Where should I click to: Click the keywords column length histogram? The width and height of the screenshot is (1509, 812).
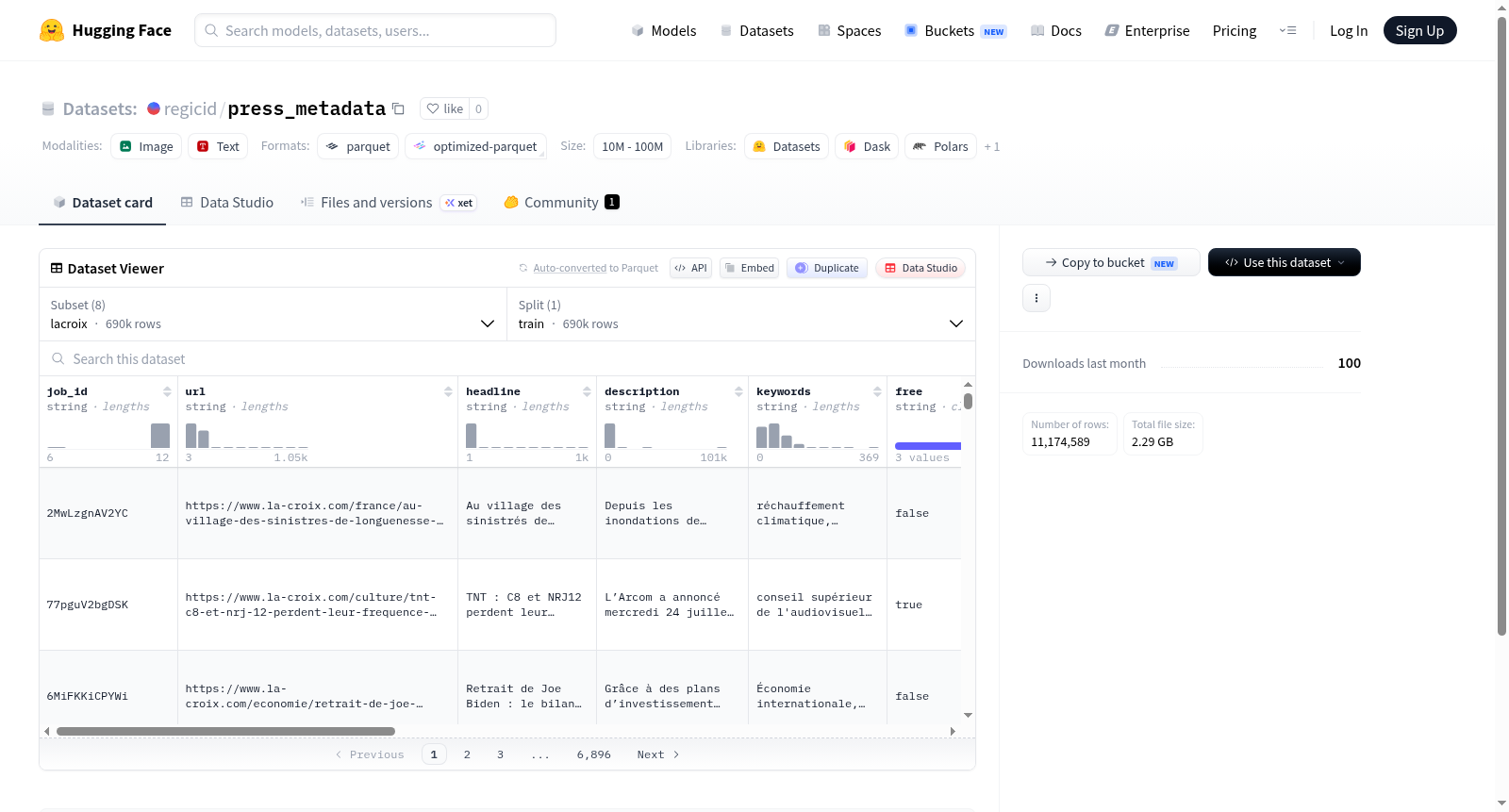pos(818,435)
